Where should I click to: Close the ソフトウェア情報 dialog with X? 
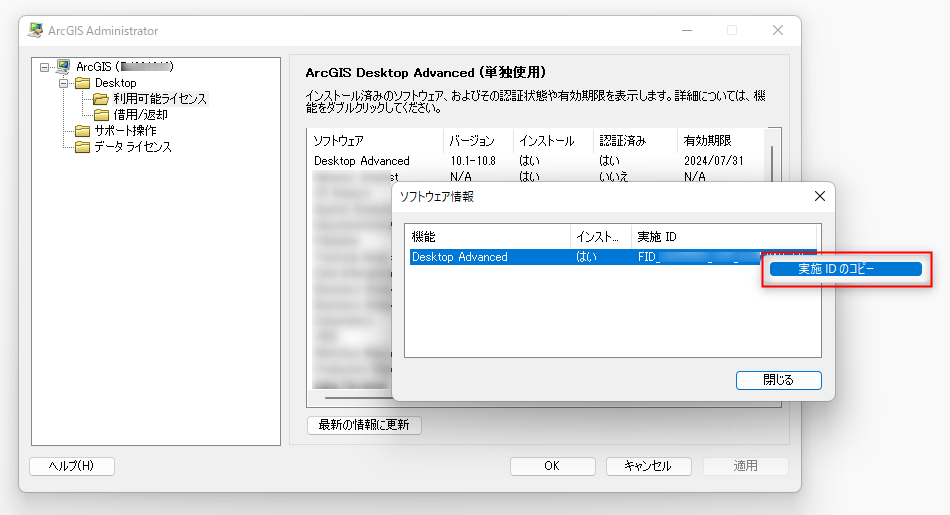click(x=819, y=197)
